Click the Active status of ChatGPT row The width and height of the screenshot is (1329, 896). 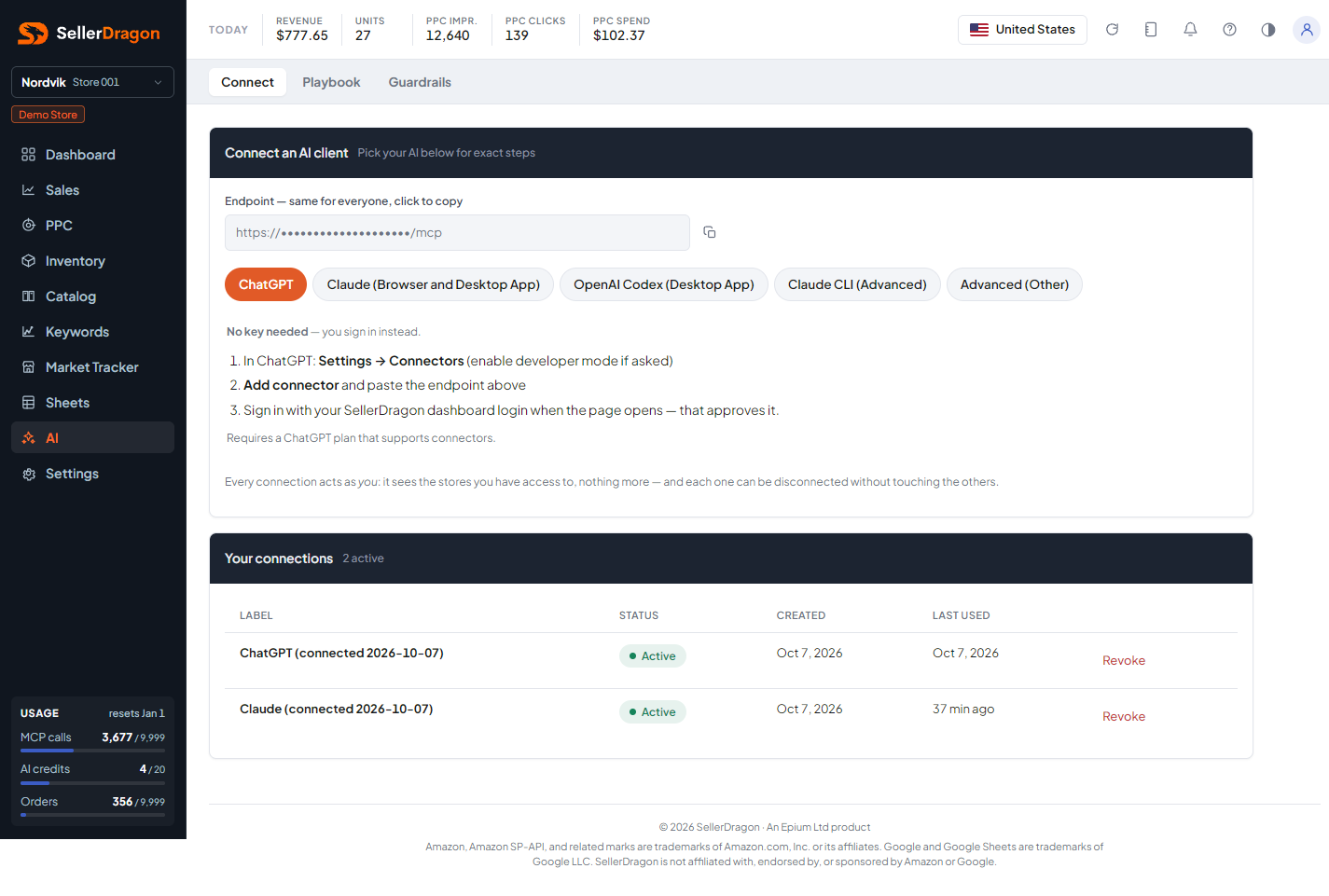[x=653, y=655]
